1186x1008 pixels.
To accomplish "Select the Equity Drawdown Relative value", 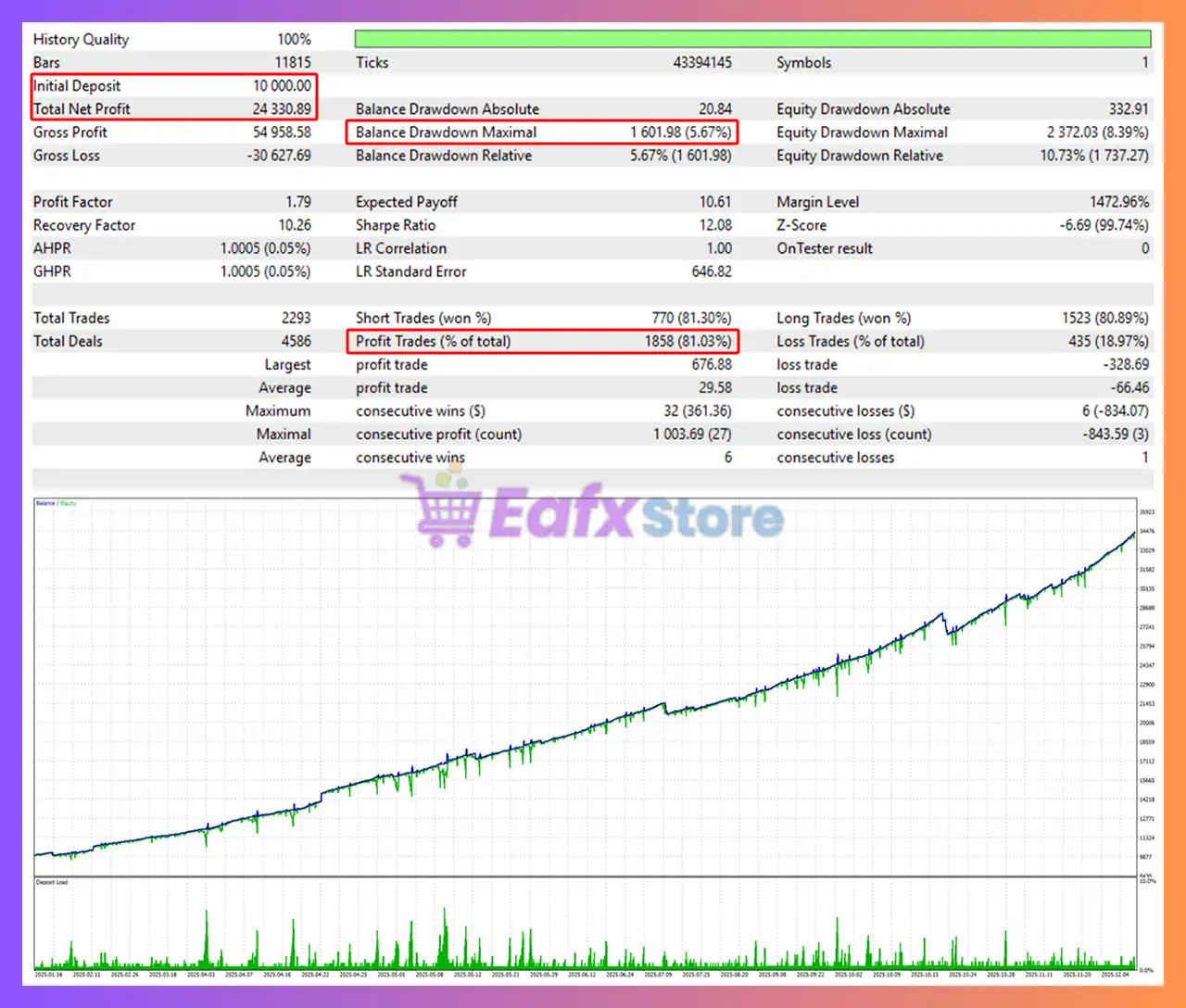I will [1093, 156].
